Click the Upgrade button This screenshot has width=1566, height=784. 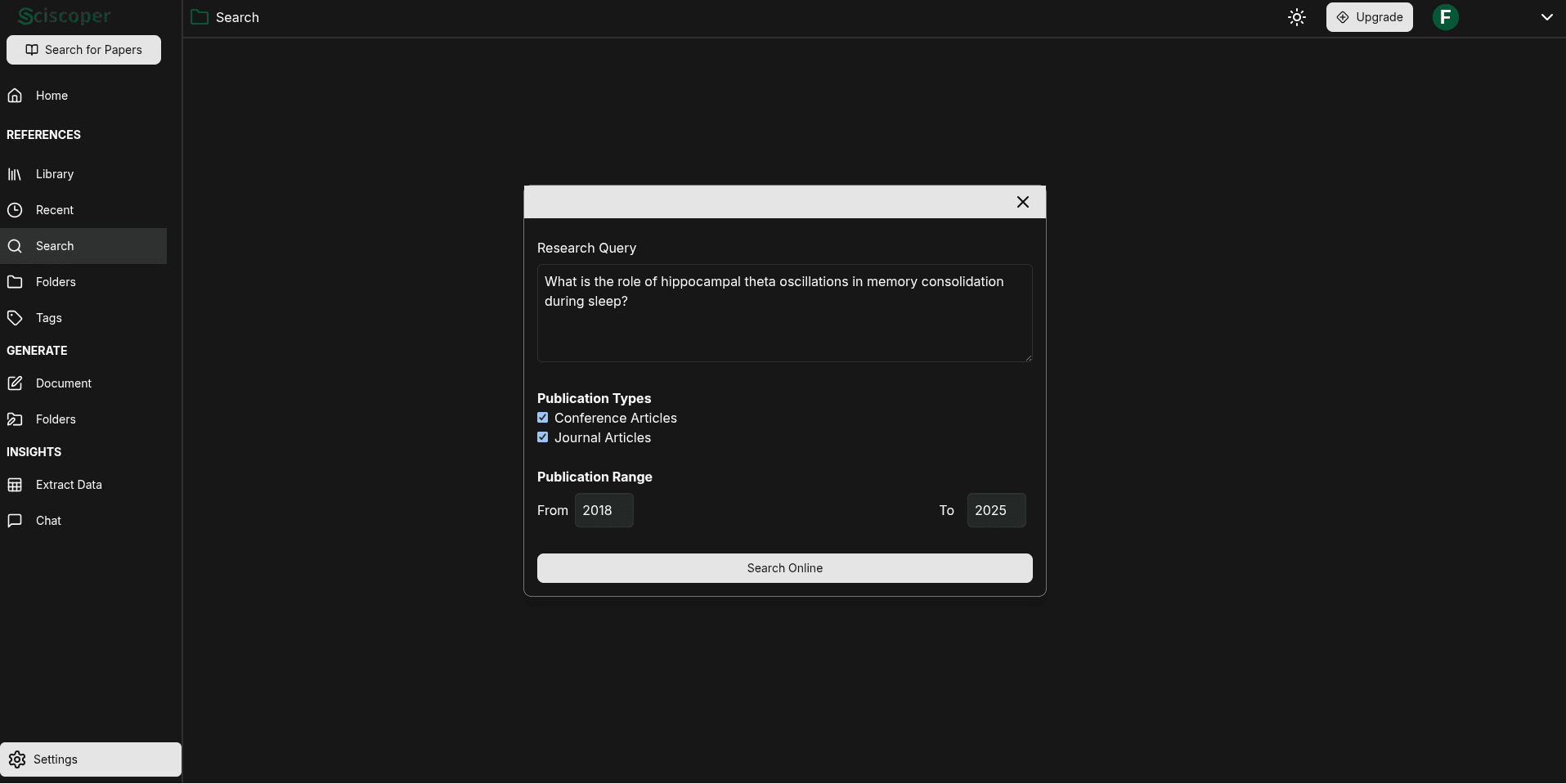tap(1369, 16)
